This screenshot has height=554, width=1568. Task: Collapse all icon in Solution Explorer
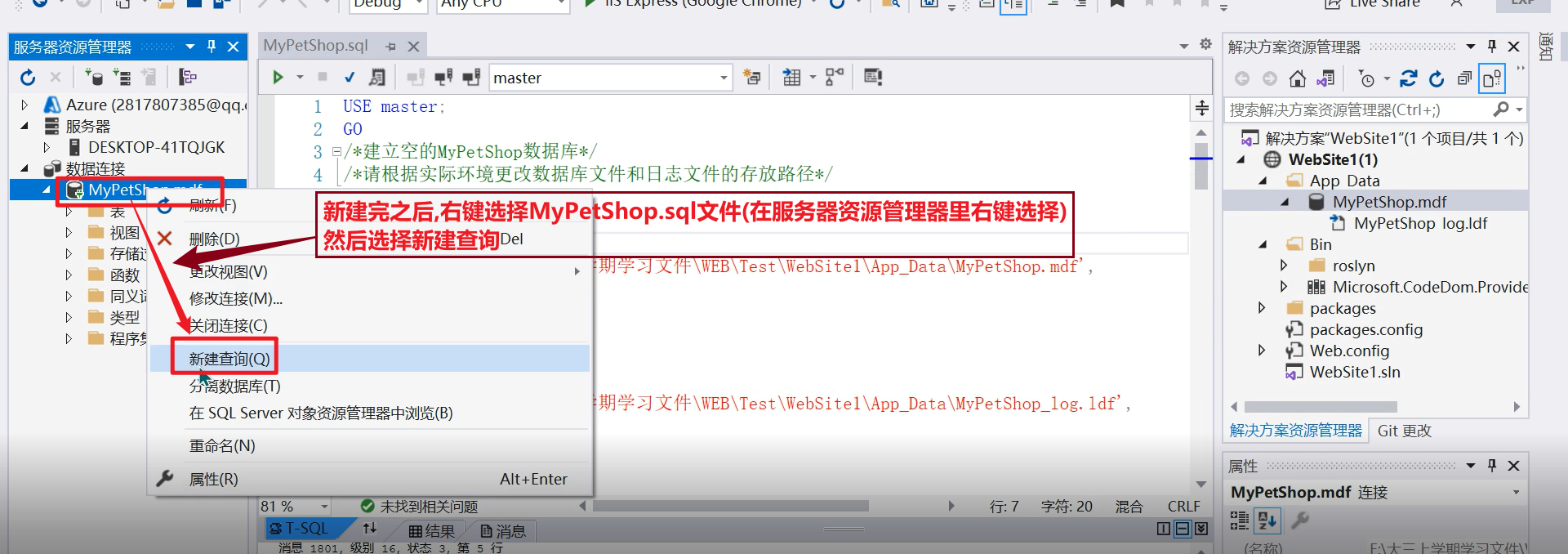1464,78
